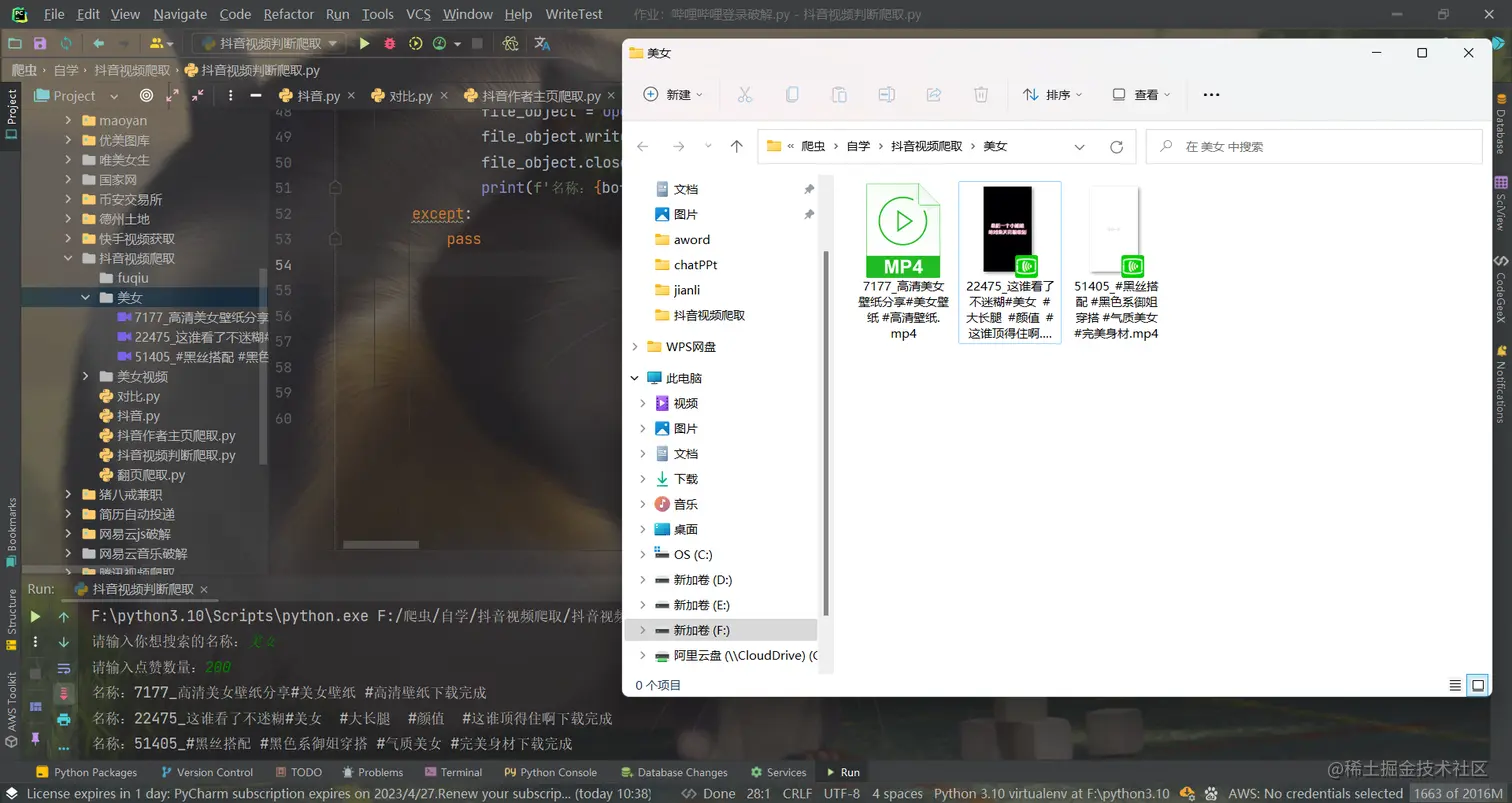Viewport: 1512px width, 803px height.
Task: Select the 7177 MP4 file in Explorer
Action: [902, 262]
